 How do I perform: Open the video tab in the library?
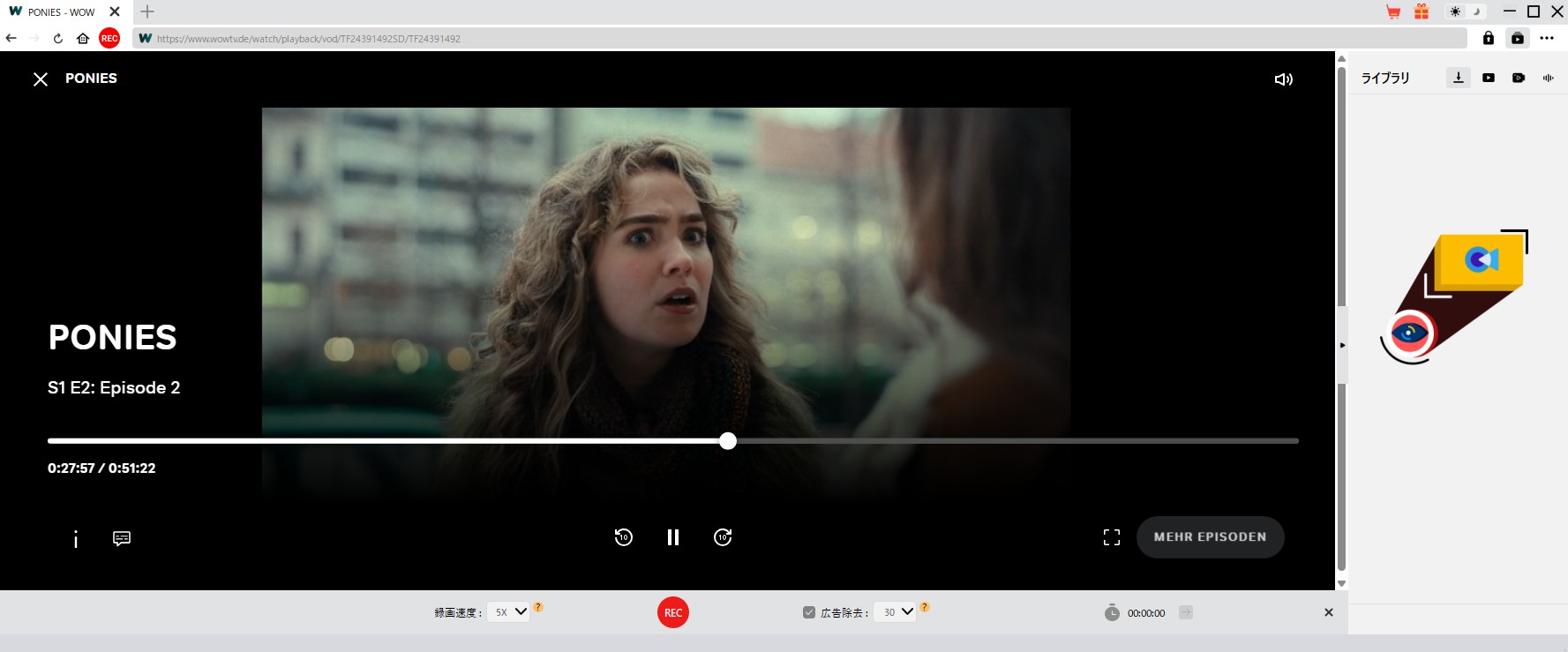coord(1489,78)
